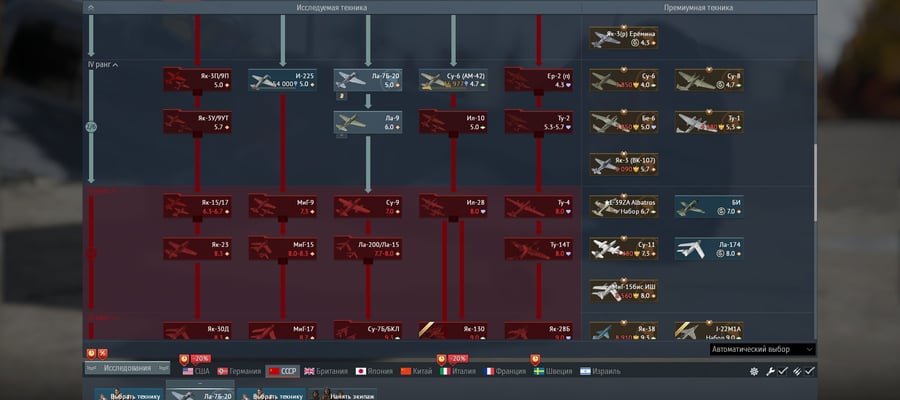900x400 pixels.
Task: Click the Исследуемая техника header
Action: click(x=332, y=7)
